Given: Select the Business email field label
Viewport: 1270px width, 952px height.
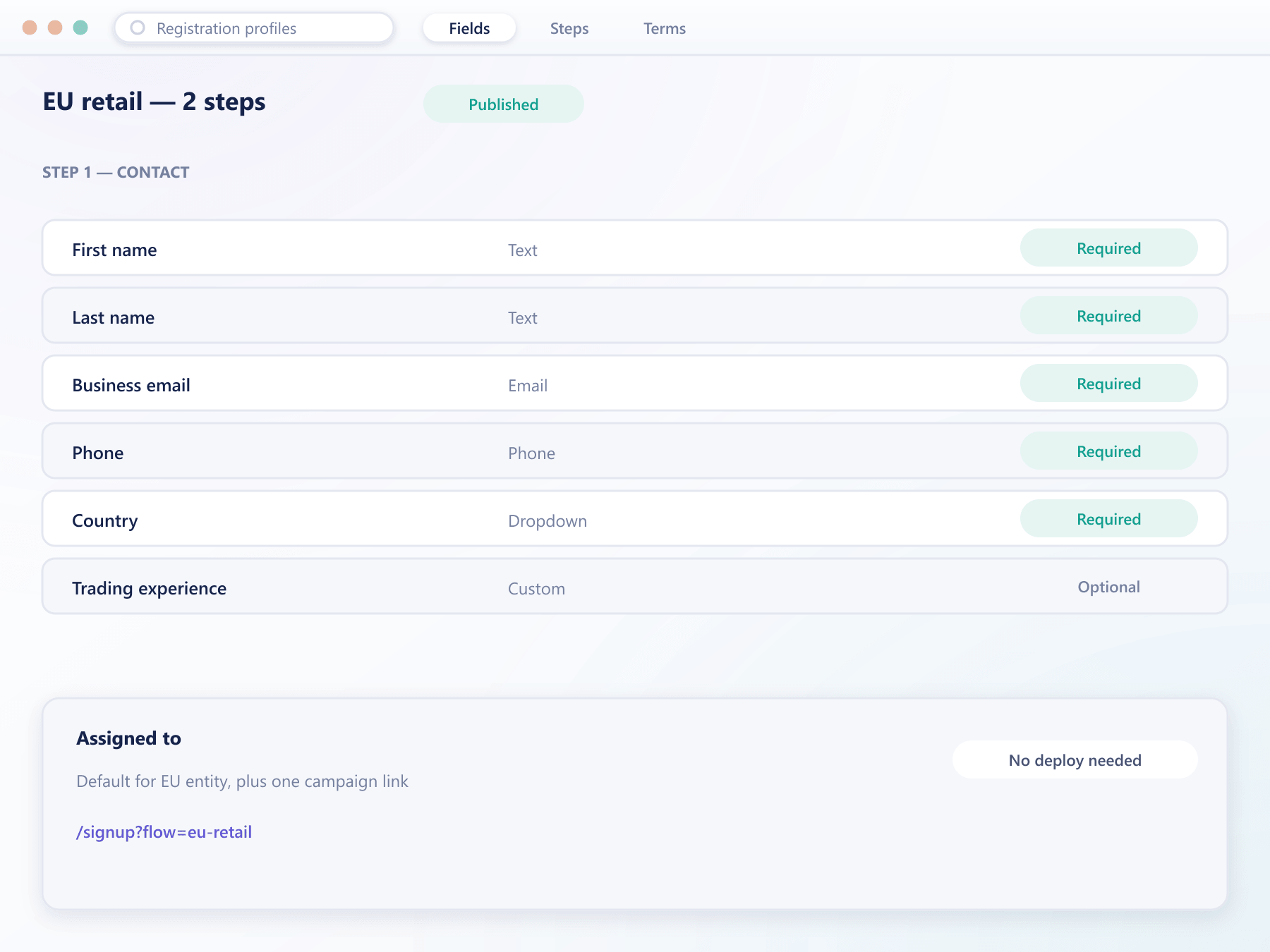Looking at the screenshot, I should point(131,385).
